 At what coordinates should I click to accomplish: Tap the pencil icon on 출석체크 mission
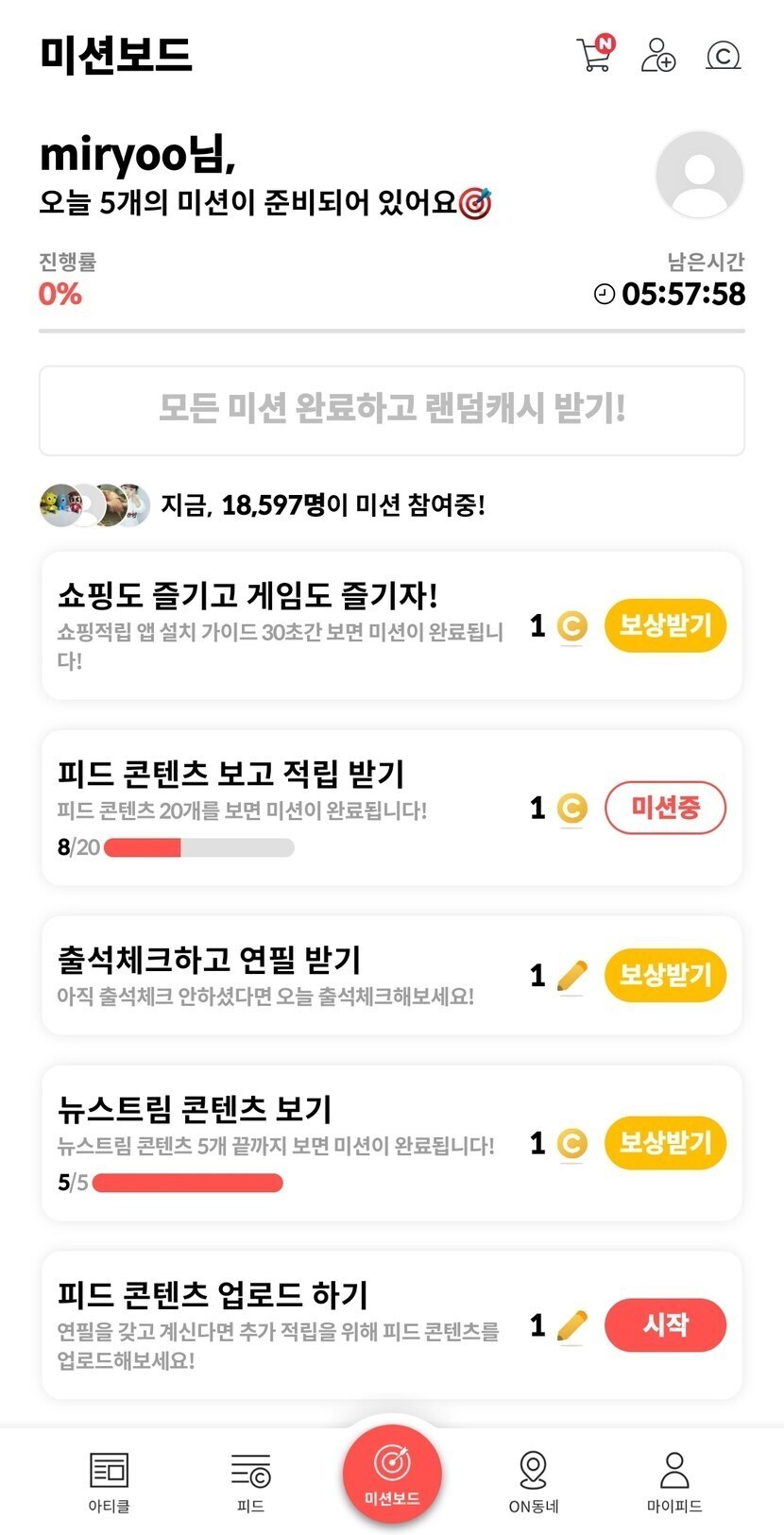point(571,976)
